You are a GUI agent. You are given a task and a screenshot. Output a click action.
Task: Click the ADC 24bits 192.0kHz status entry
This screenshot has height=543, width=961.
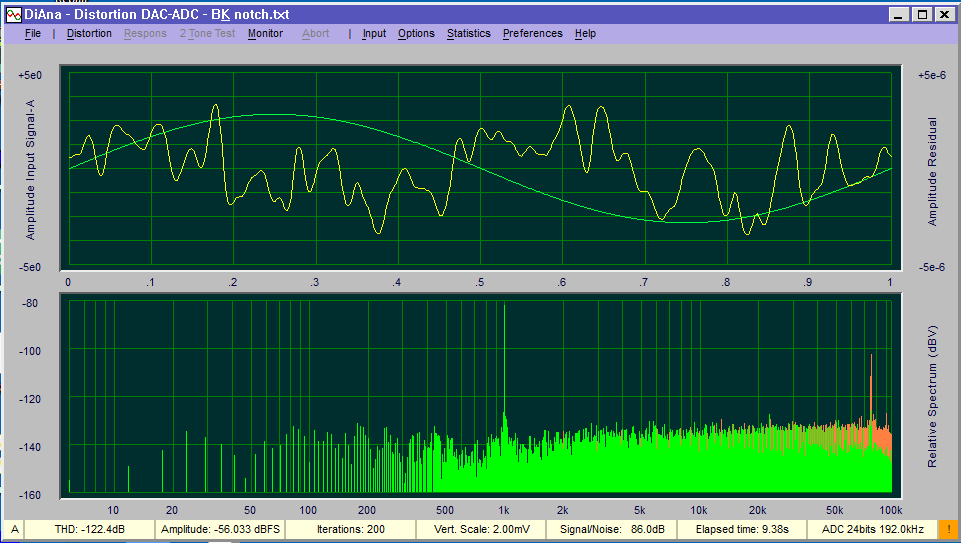pyautogui.click(x=873, y=530)
